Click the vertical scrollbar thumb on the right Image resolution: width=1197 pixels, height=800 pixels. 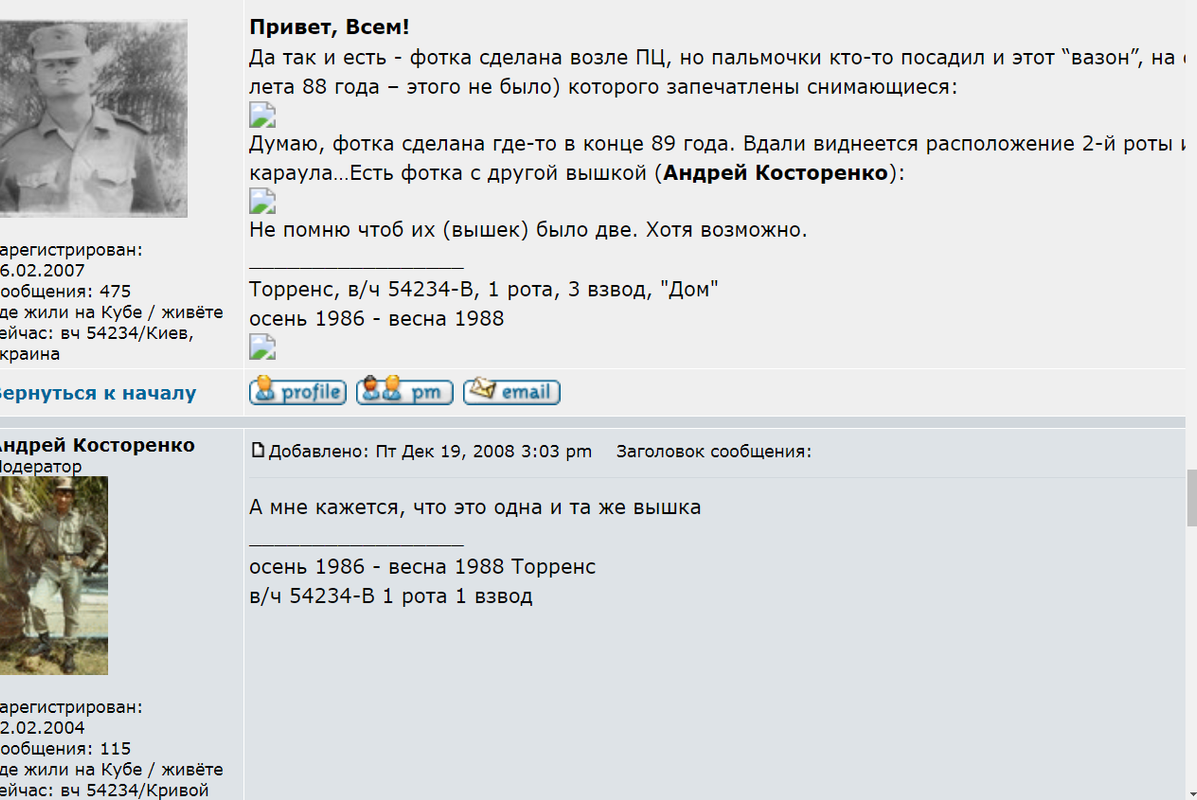1192,498
